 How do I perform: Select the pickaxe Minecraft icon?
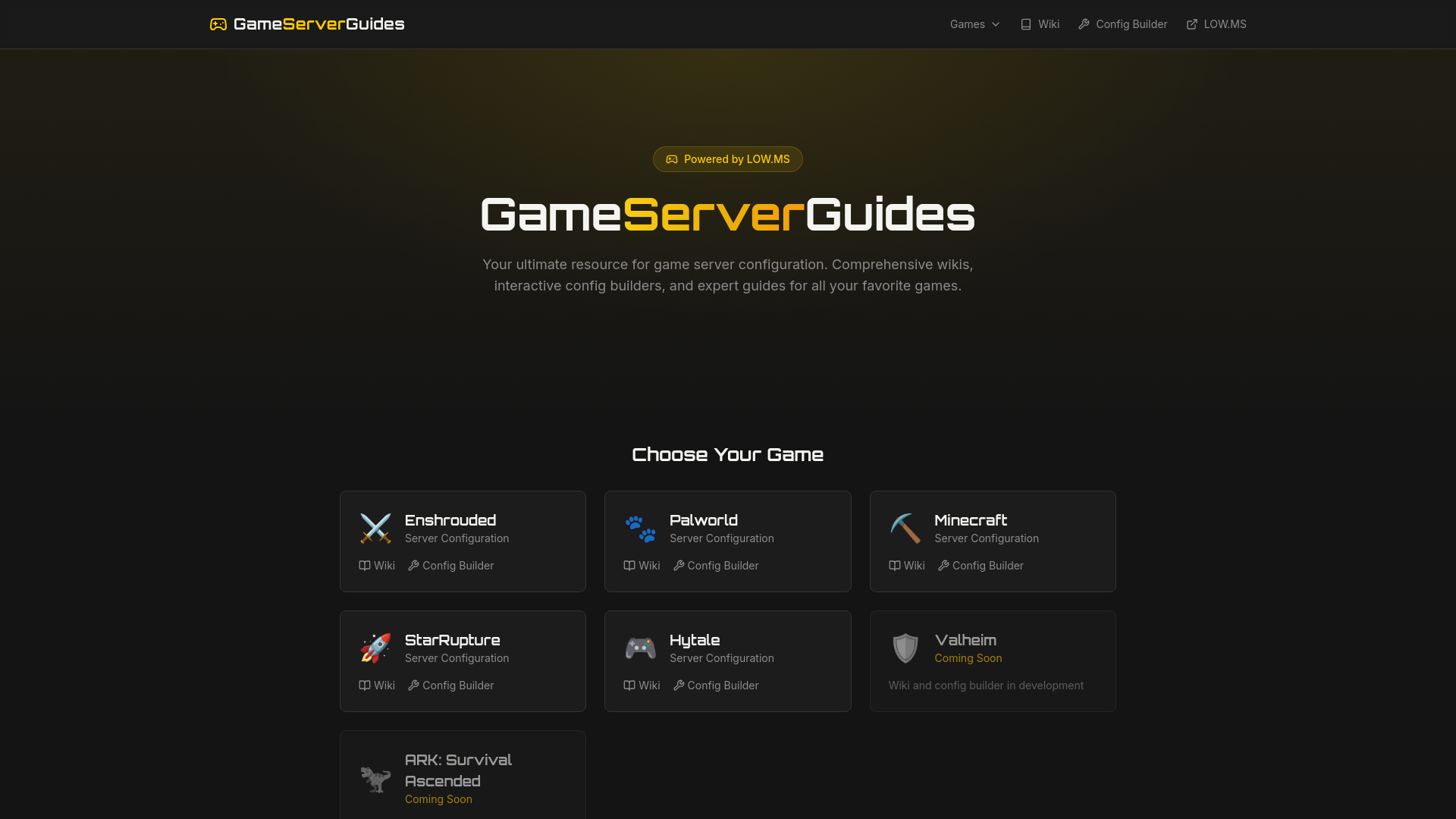pyautogui.click(x=905, y=529)
